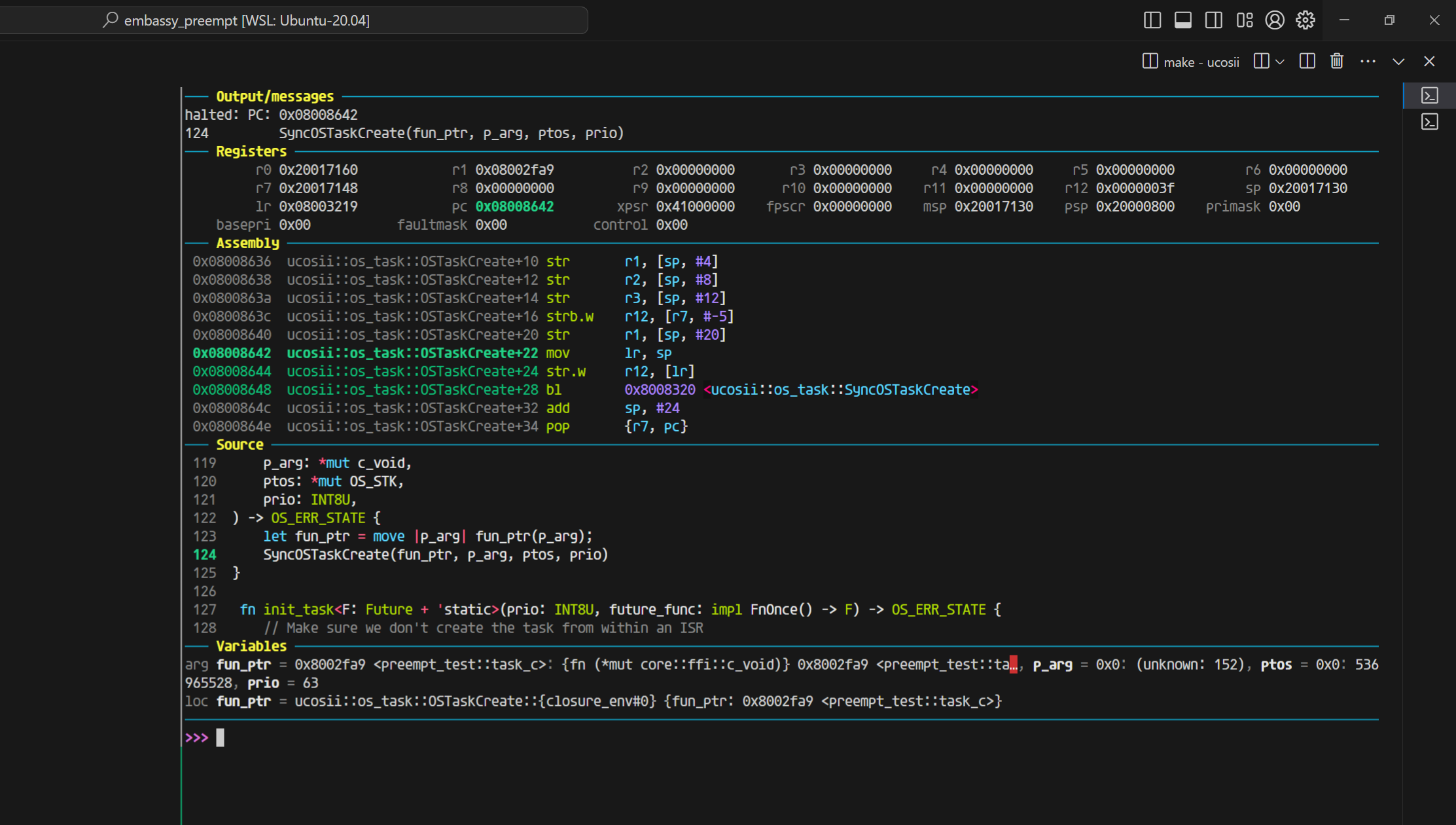Open the Accounts icon in title bar

[x=1275, y=20]
